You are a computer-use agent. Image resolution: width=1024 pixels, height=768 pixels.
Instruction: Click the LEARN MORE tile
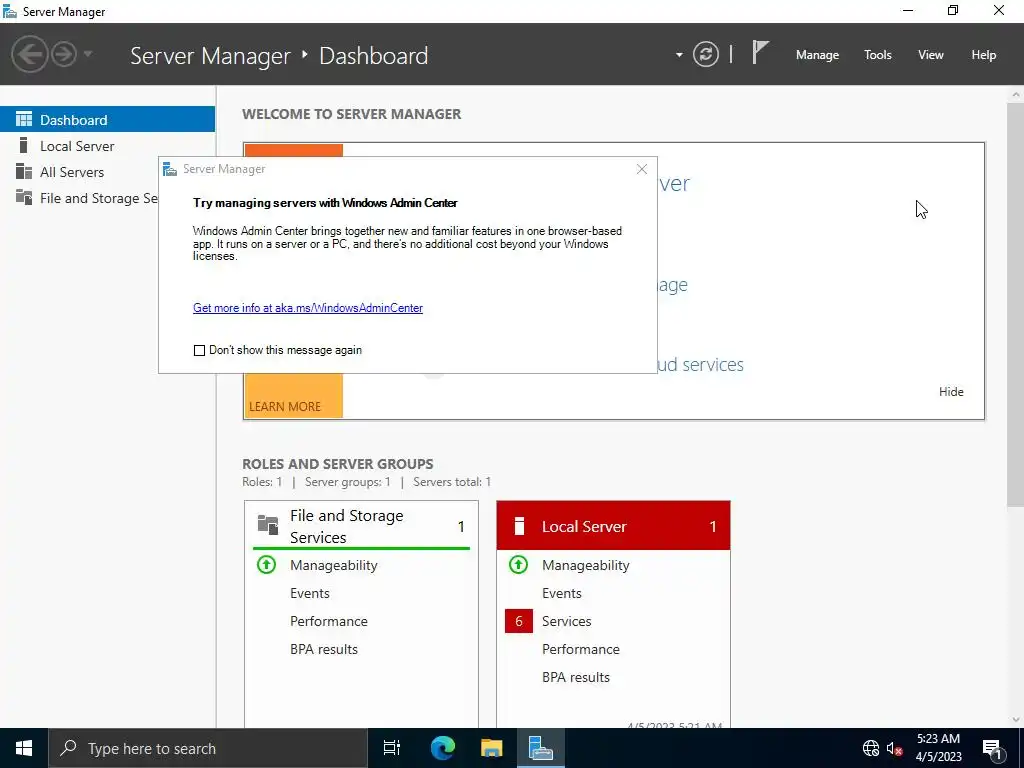(x=294, y=396)
